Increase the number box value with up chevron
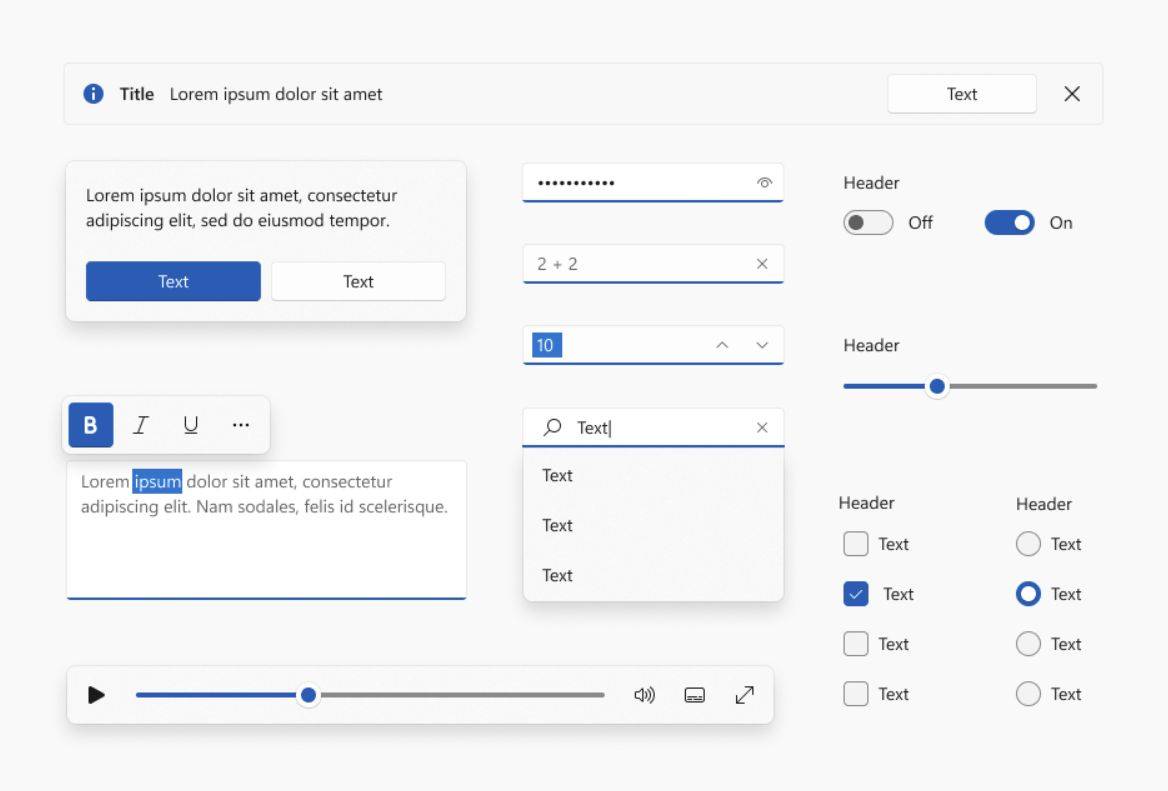Screen dimensions: 1168x791 [x=722, y=345]
